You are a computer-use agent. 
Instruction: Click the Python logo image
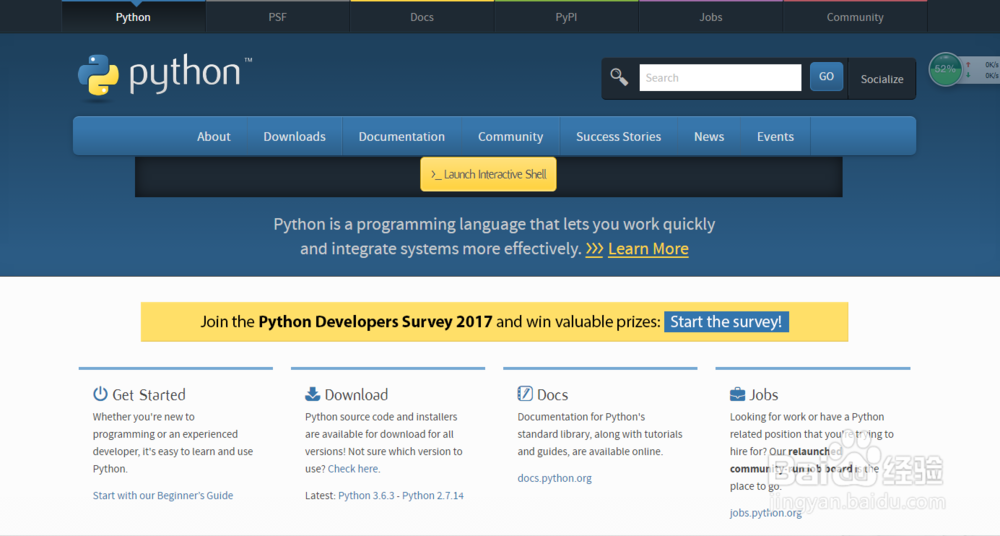[x=165, y=77]
